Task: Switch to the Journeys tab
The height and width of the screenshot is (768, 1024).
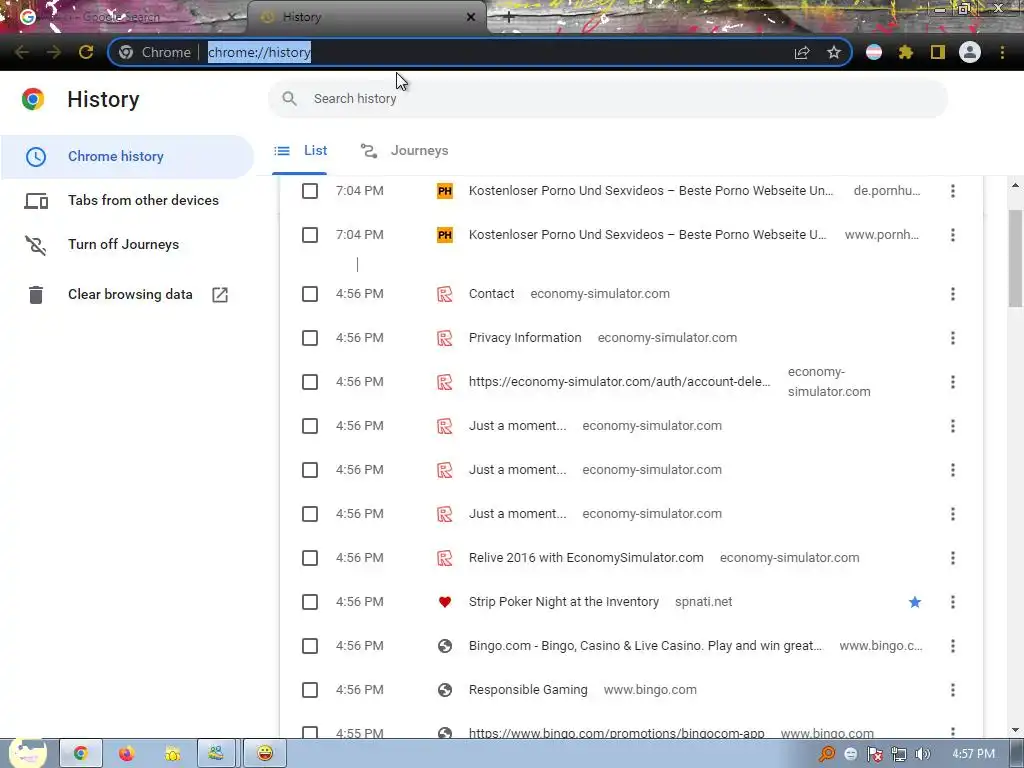Action: point(405,151)
